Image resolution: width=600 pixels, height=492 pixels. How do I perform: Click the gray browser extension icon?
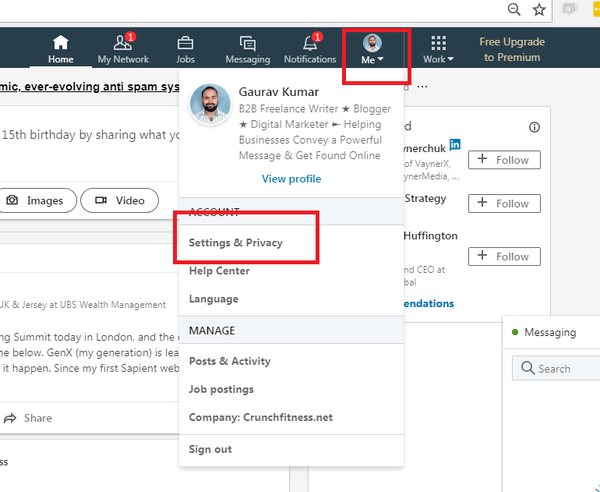coord(569,9)
